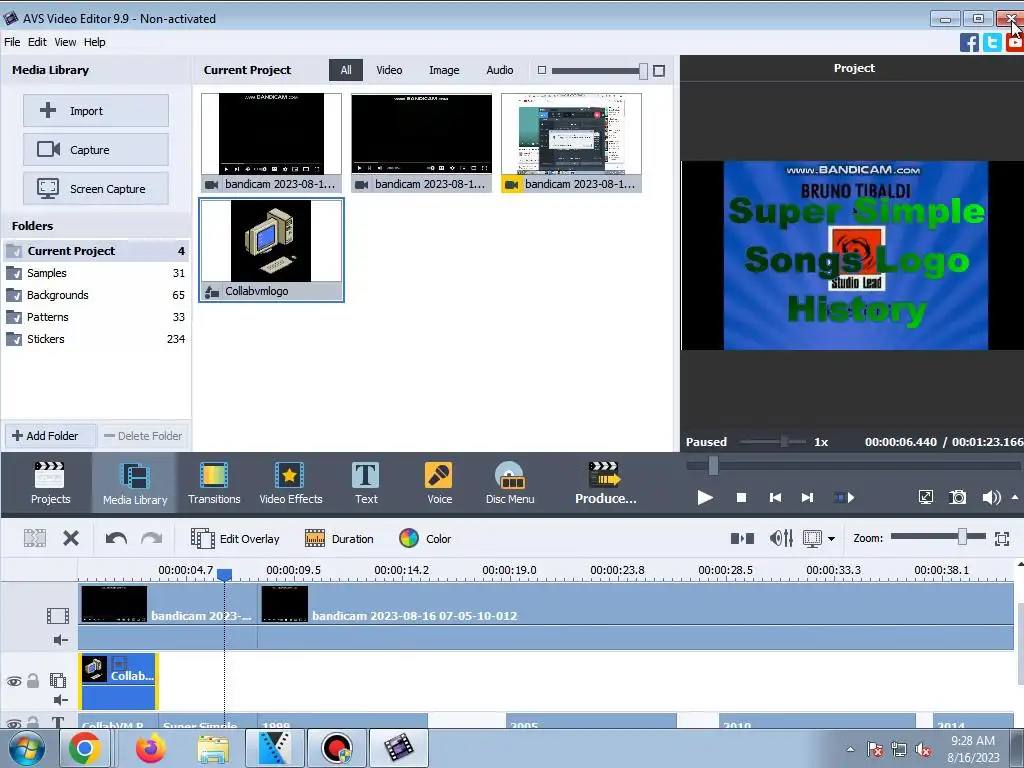Filter library by Audio tab
Screen dimensions: 1024x768
click(500, 70)
